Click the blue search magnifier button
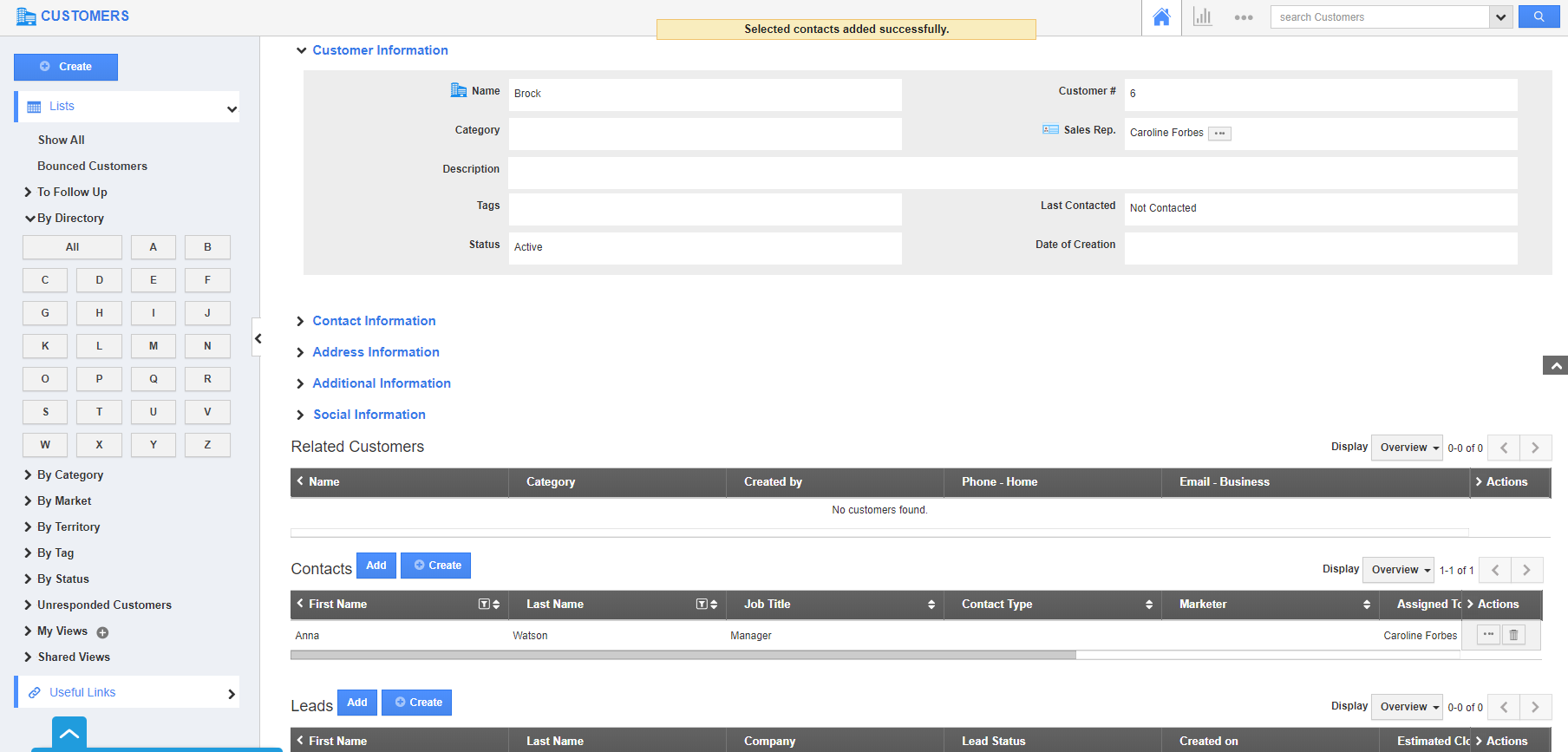Viewport: 1568px width, 752px height. tap(1539, 16)
